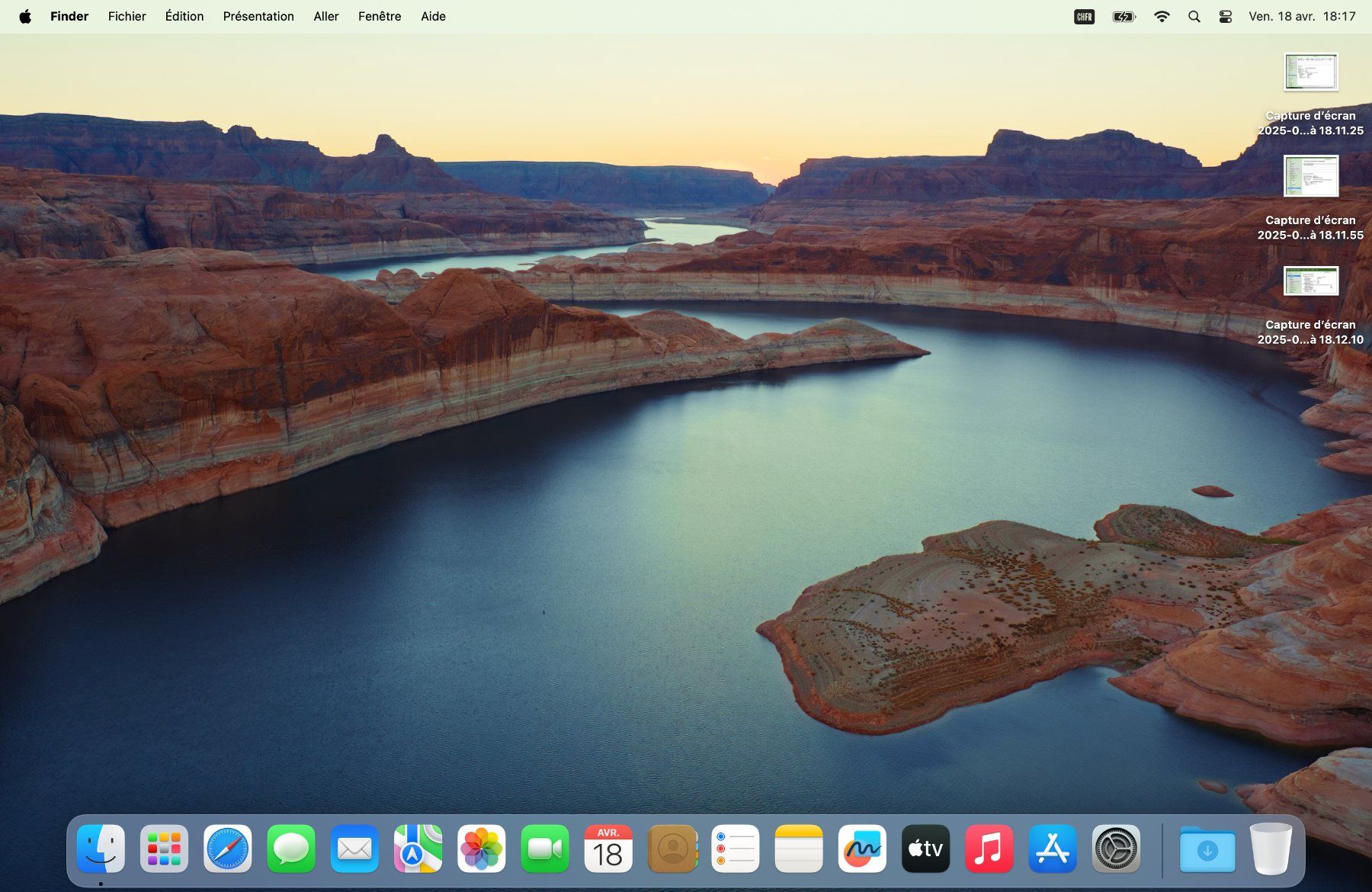1372x892 pixels.
Task: Open the Notes app
Action: point(799,848)
